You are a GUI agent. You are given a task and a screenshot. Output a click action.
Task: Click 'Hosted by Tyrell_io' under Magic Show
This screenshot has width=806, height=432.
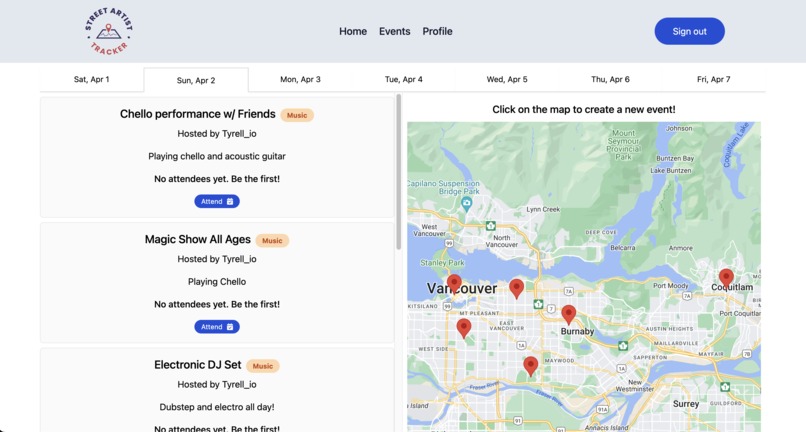217,259
